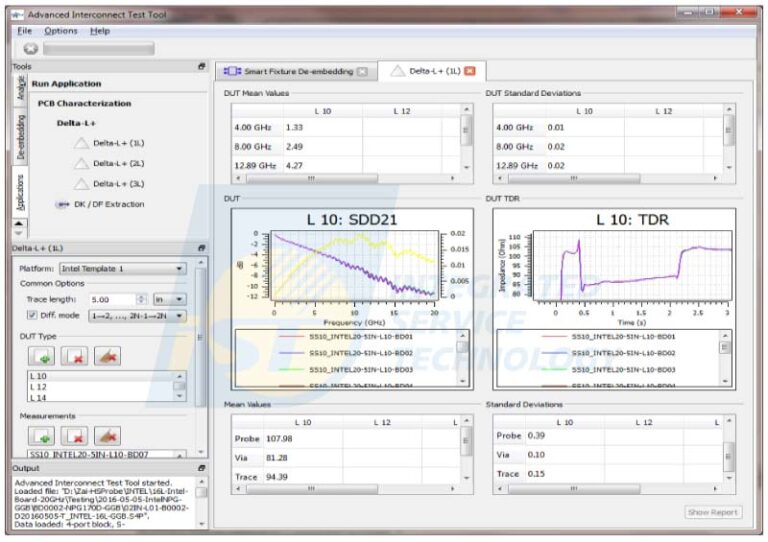Select BD03 trace in SDD21 legend
This screenshot has height=542, width=768.
[x=347, y=370]
